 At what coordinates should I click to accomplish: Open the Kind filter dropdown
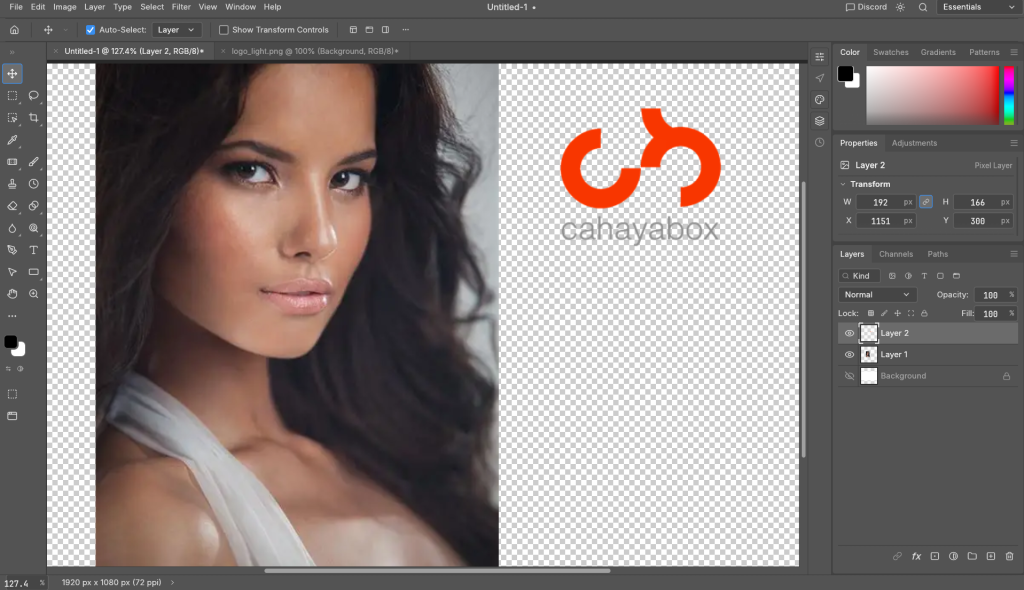tap(859, 276)
